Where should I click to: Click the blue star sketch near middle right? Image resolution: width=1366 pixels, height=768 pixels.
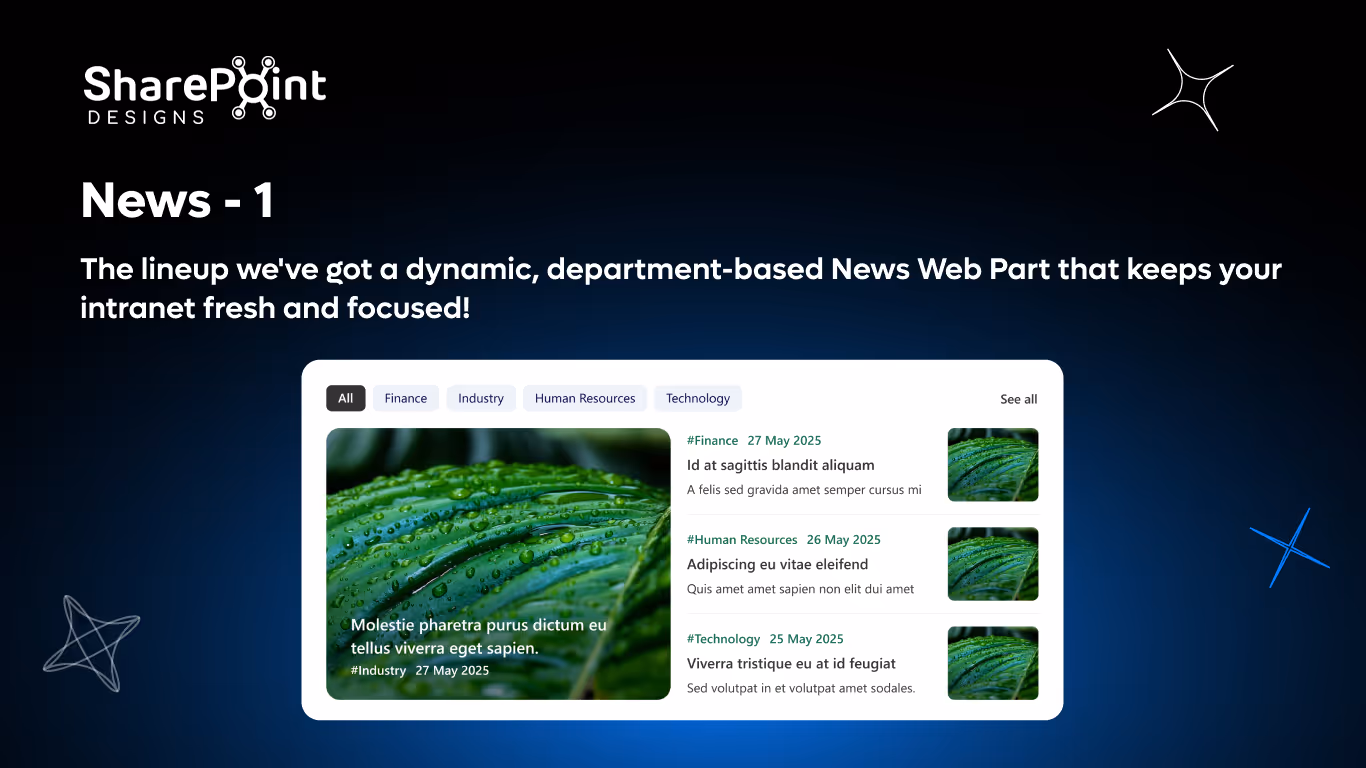[x=1290, y=548]
